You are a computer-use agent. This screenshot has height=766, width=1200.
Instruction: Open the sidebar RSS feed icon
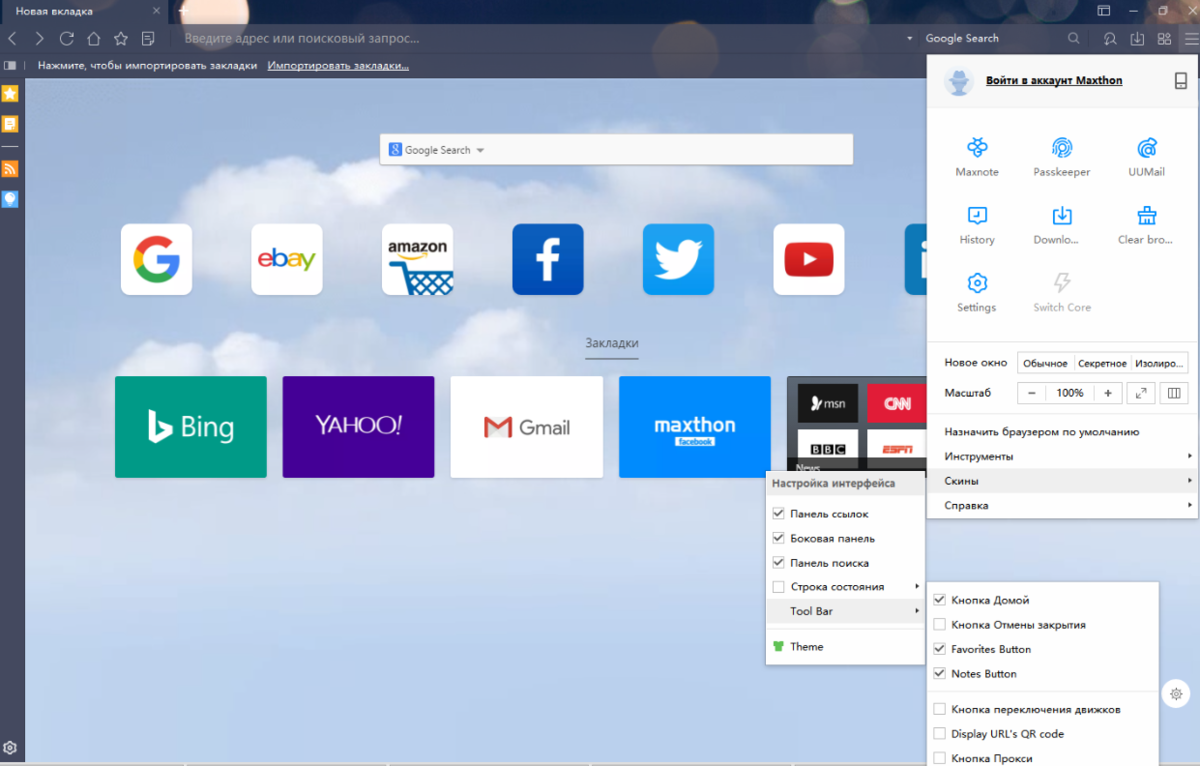(10, 168)
